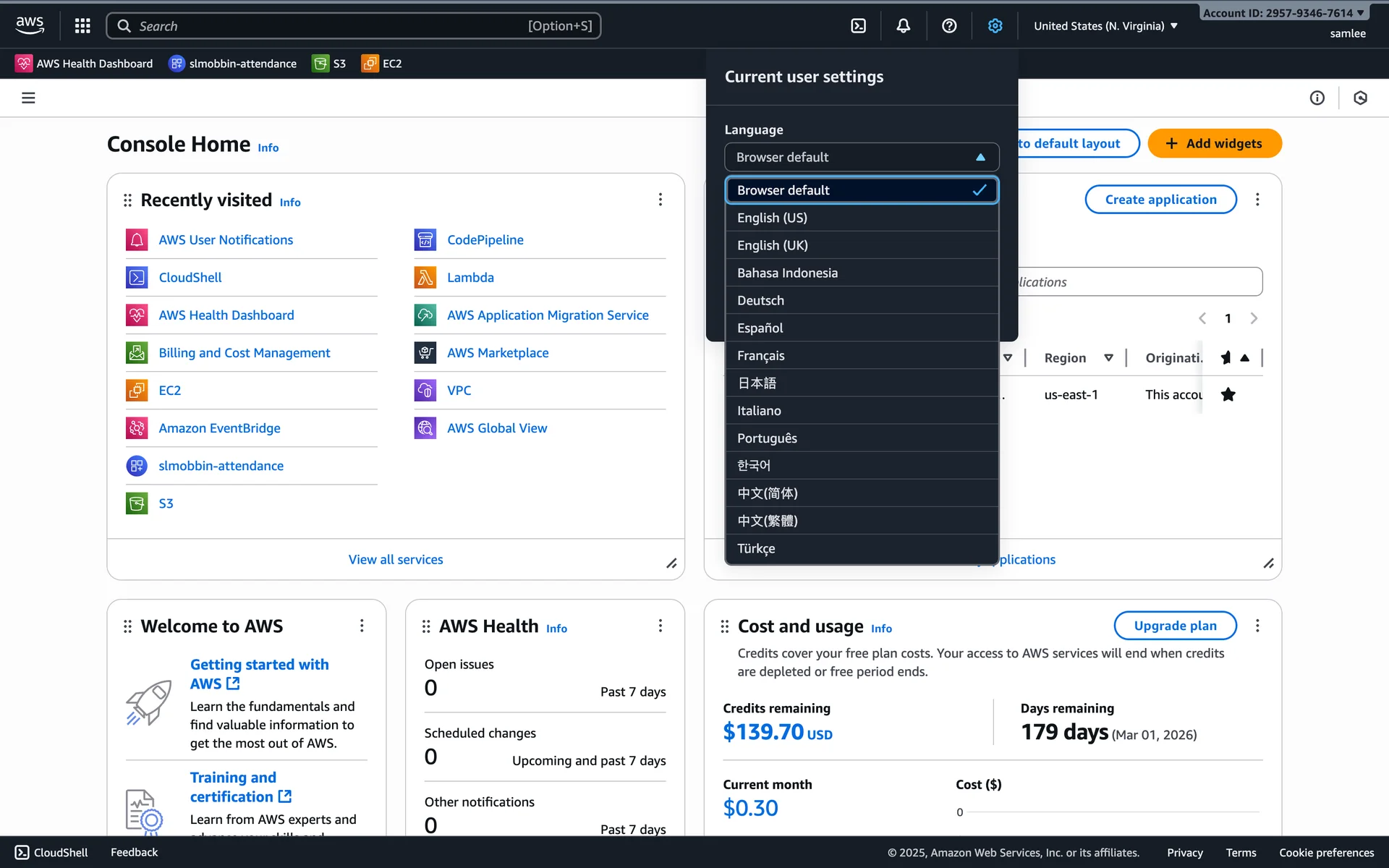Click the Lambda service icon
The height and width of the screenshot is (868, 1389).
(425, 278)
